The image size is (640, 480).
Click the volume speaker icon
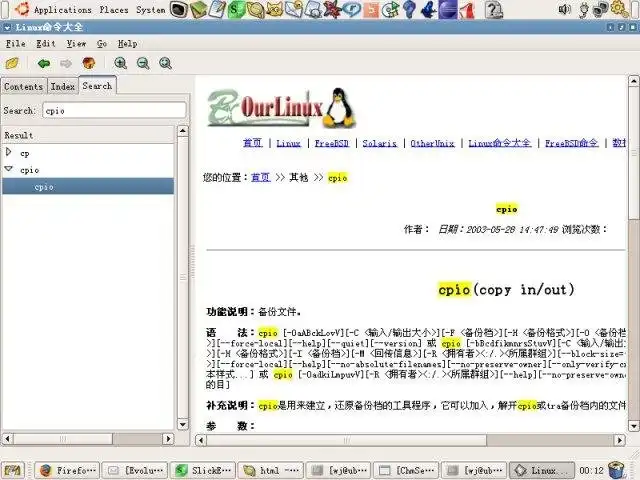coord(564,9)
